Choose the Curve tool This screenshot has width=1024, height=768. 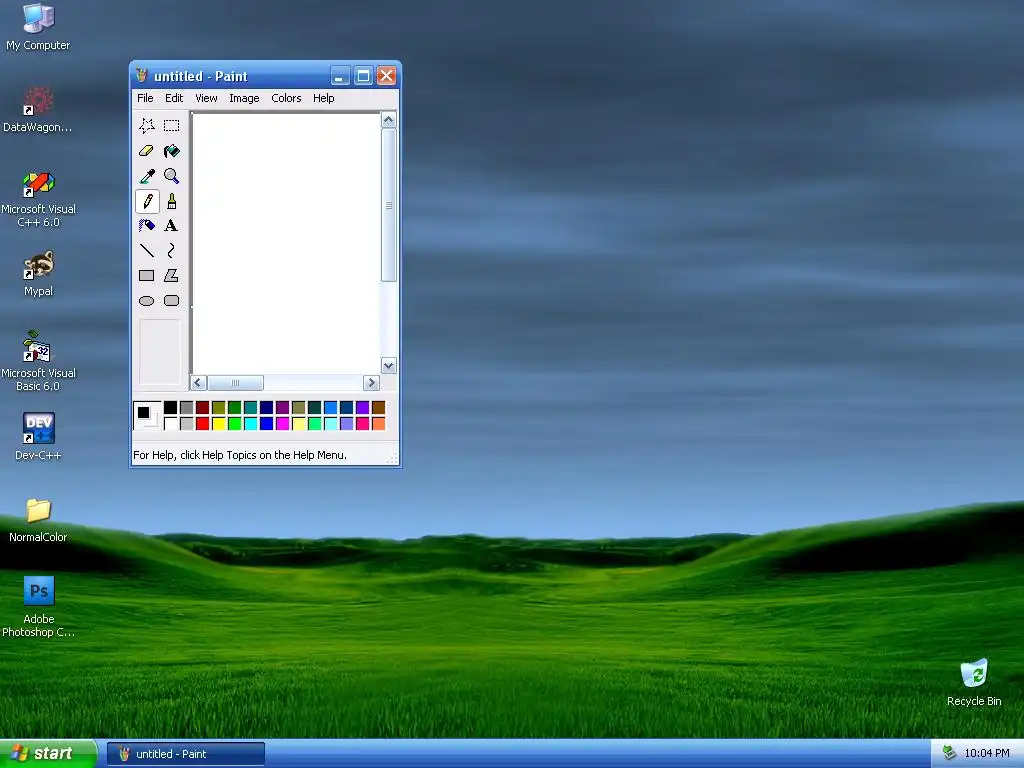pyautogui.click(x=172, y=251)
